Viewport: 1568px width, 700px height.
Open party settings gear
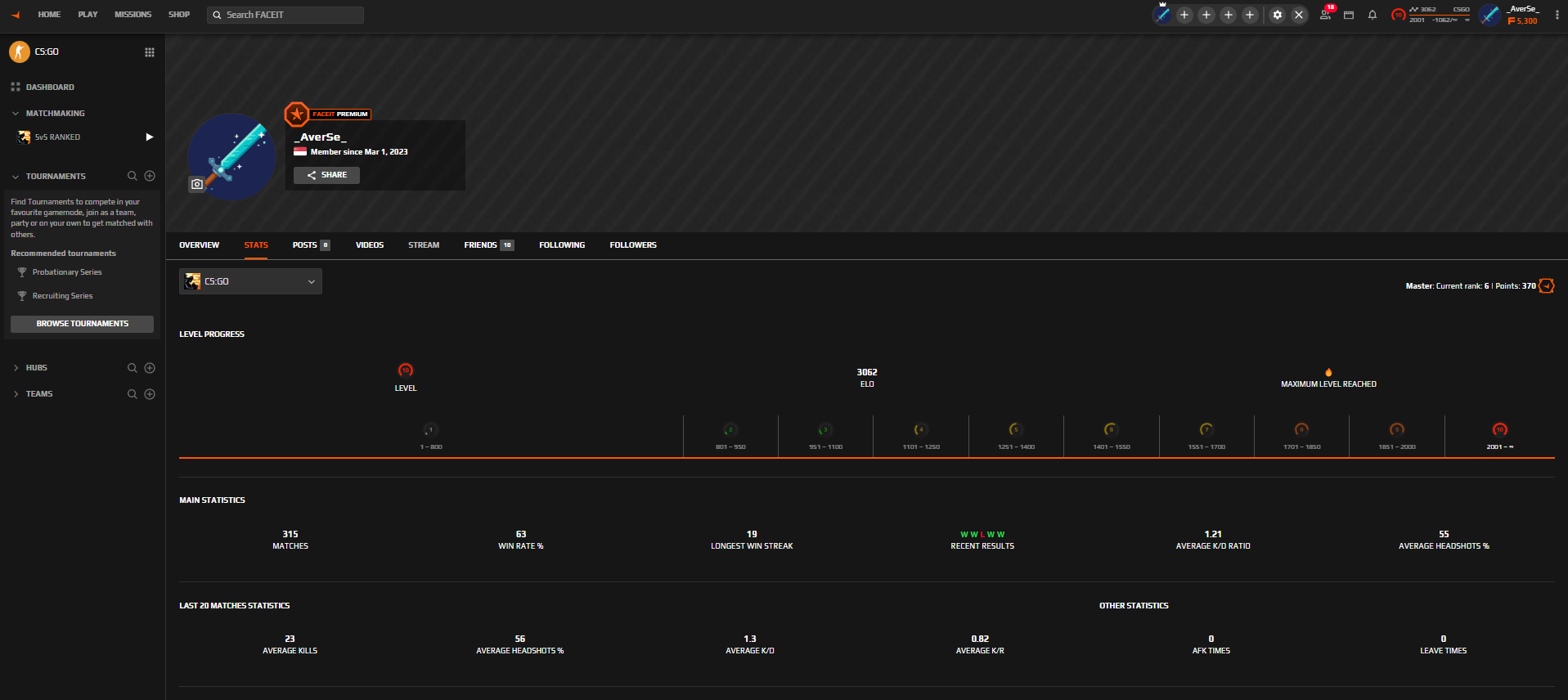[1278, 15]
